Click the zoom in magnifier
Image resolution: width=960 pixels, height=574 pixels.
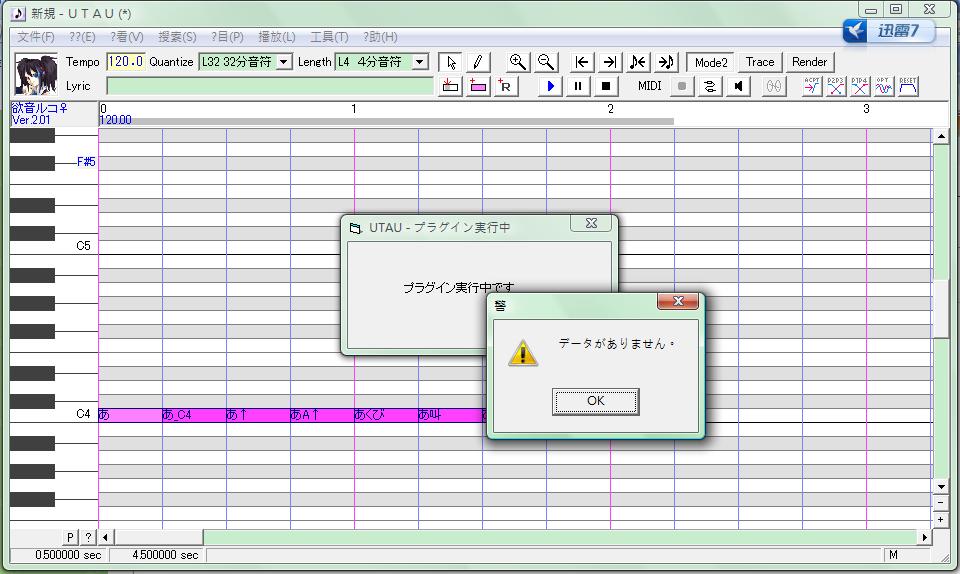[x=517, y=62]
